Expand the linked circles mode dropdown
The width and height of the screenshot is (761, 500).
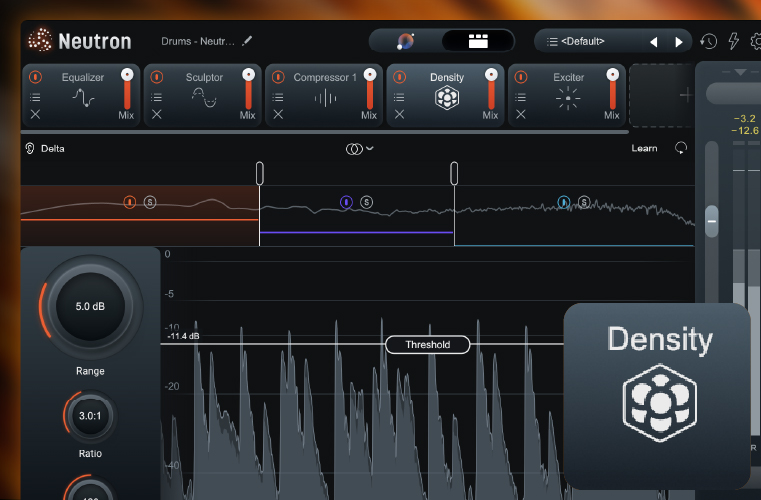pos(359,148)
